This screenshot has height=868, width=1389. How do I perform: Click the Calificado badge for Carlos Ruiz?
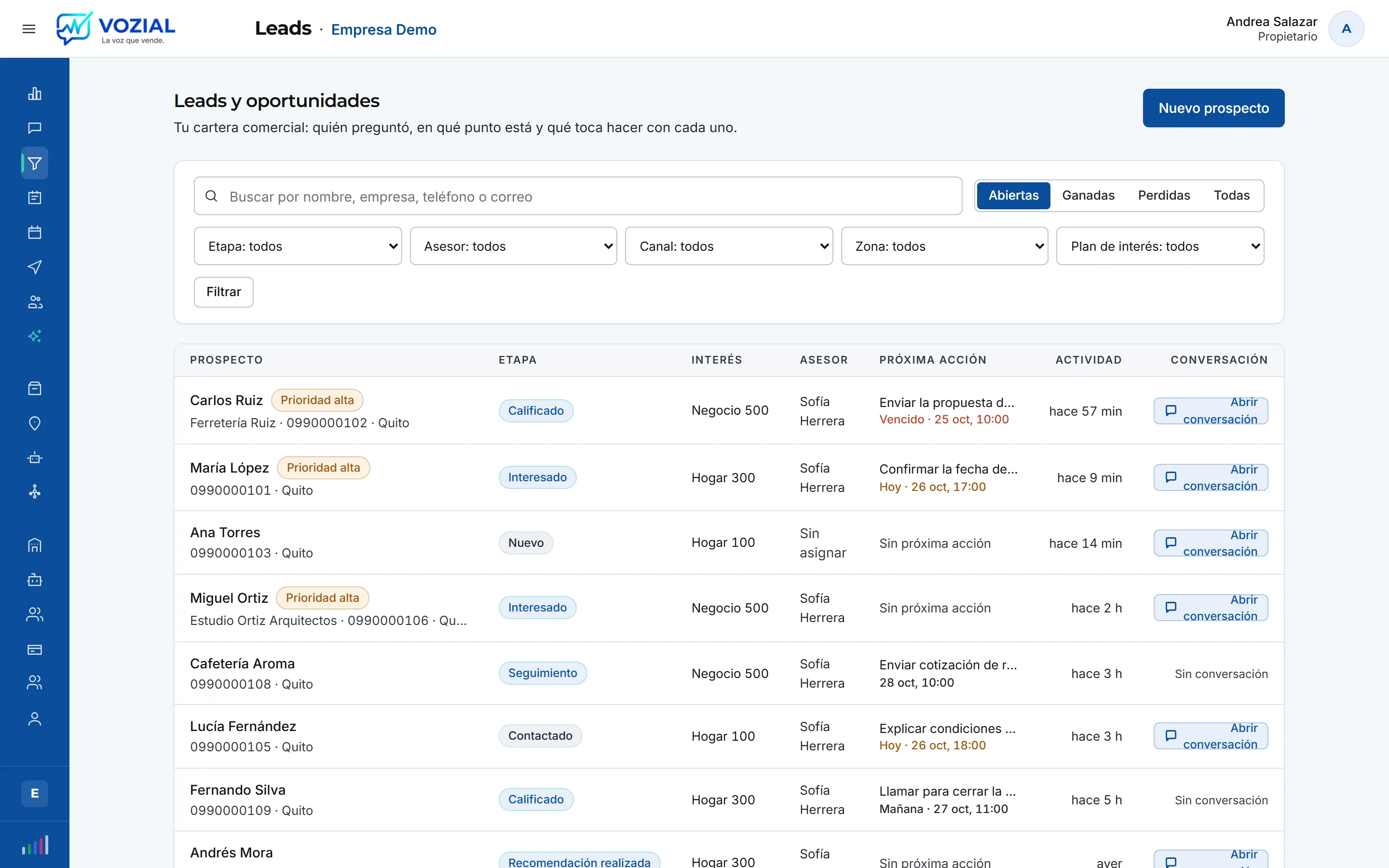(535, 410)
